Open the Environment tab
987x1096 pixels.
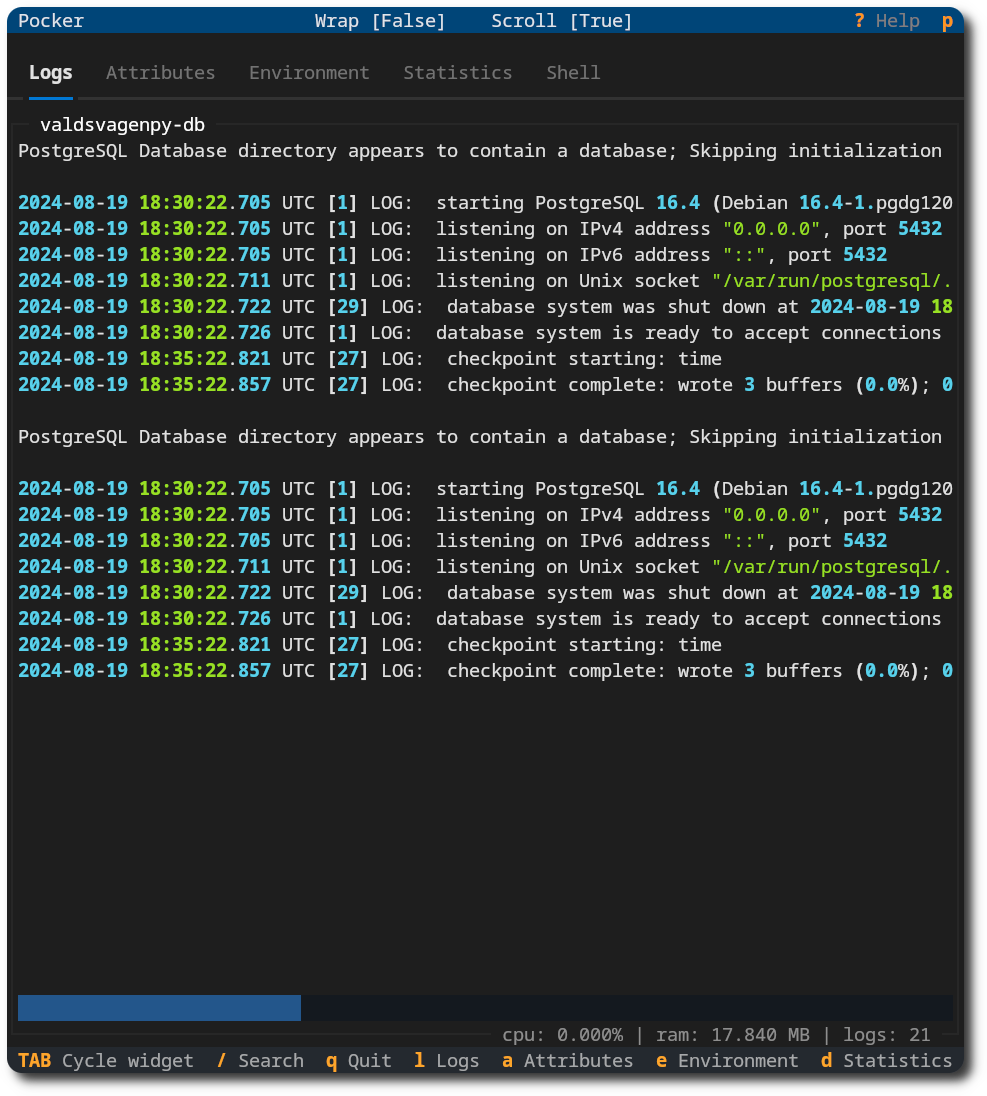tap(309, 73)
